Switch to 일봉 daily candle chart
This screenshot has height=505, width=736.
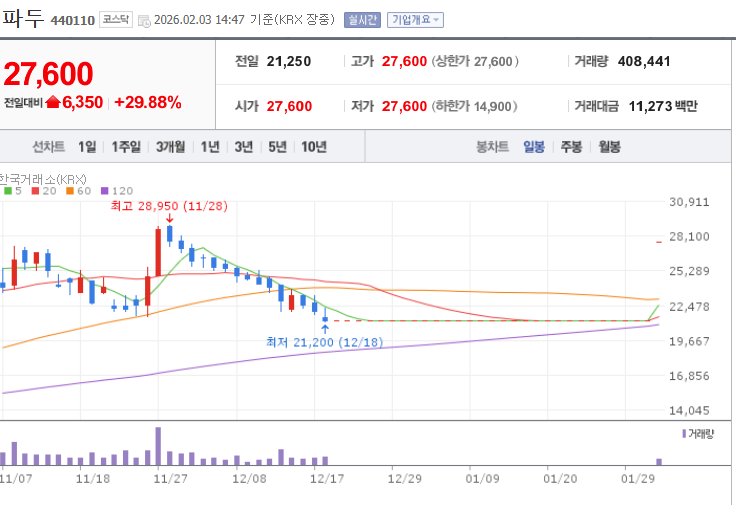click(x=534, y=147)
